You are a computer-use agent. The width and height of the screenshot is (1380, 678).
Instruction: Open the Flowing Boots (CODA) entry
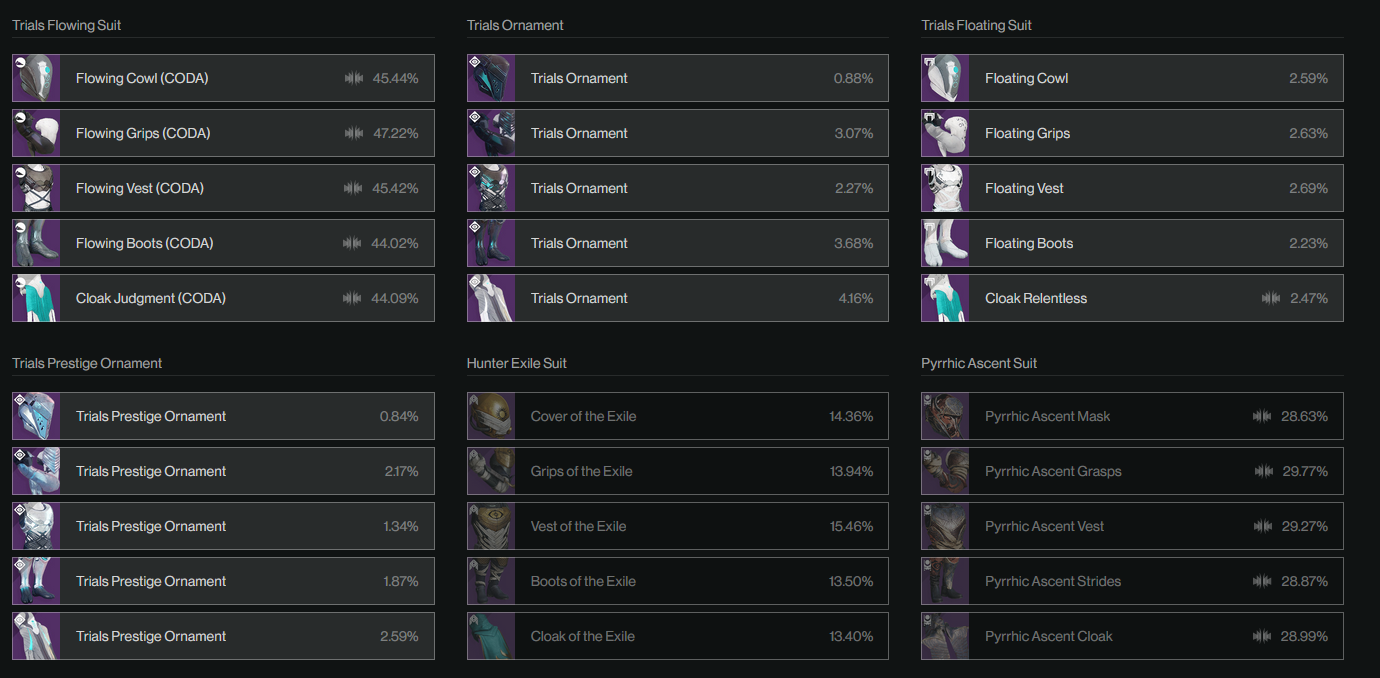223,243
